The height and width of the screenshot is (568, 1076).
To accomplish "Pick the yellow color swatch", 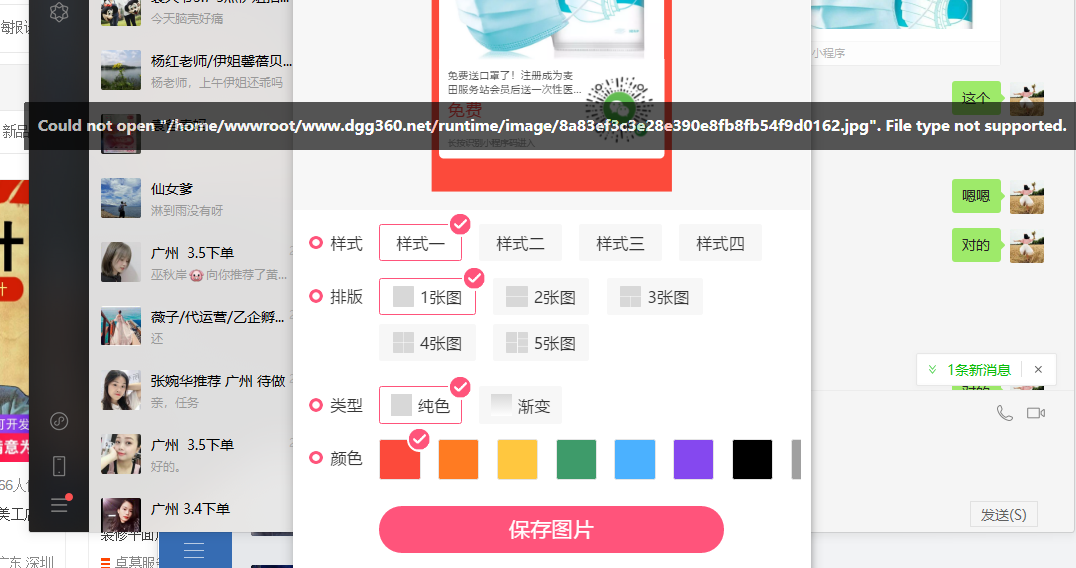I will [x=517, y=459].
